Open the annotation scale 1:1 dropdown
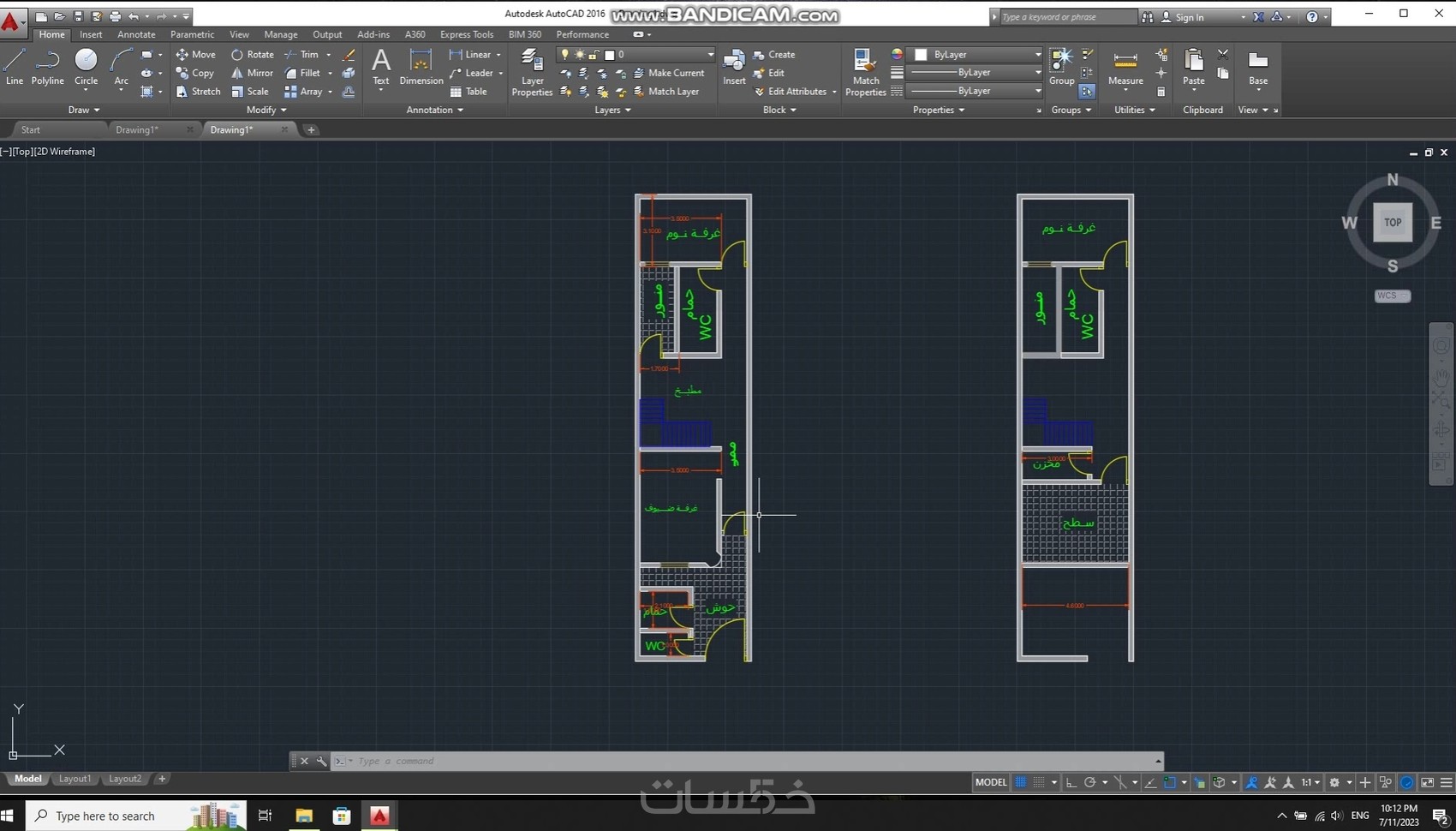The image size is (1456, 831). point(1310,782)
